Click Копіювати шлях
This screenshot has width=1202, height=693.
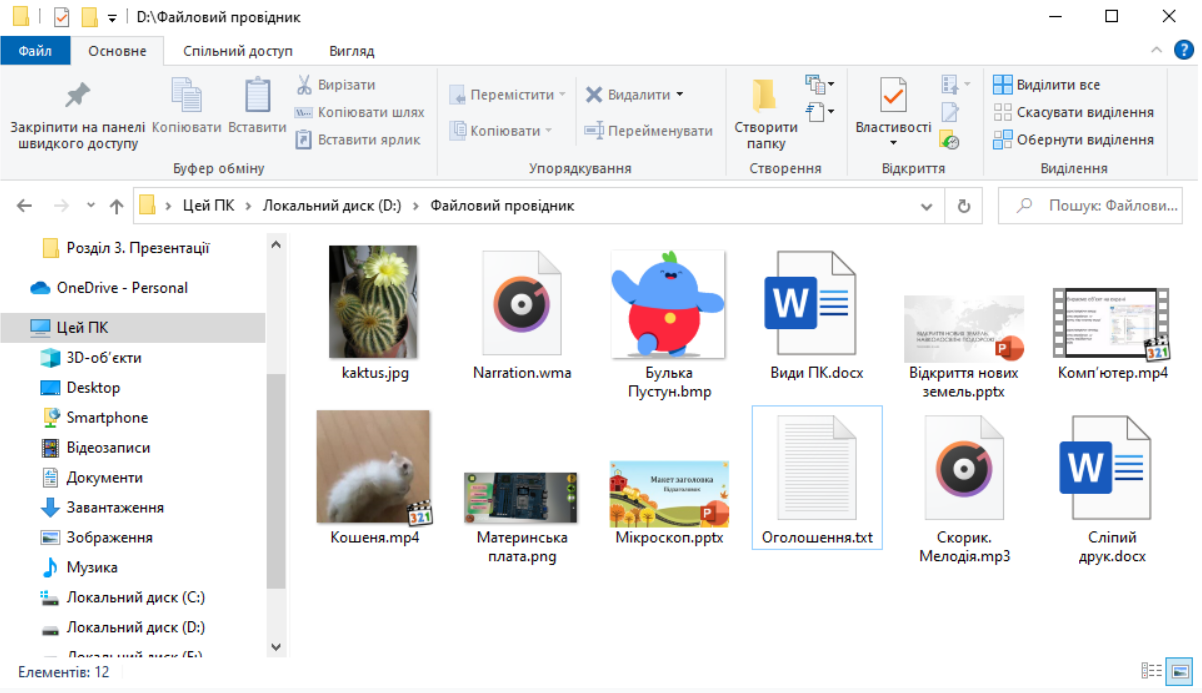pos(360,113)
